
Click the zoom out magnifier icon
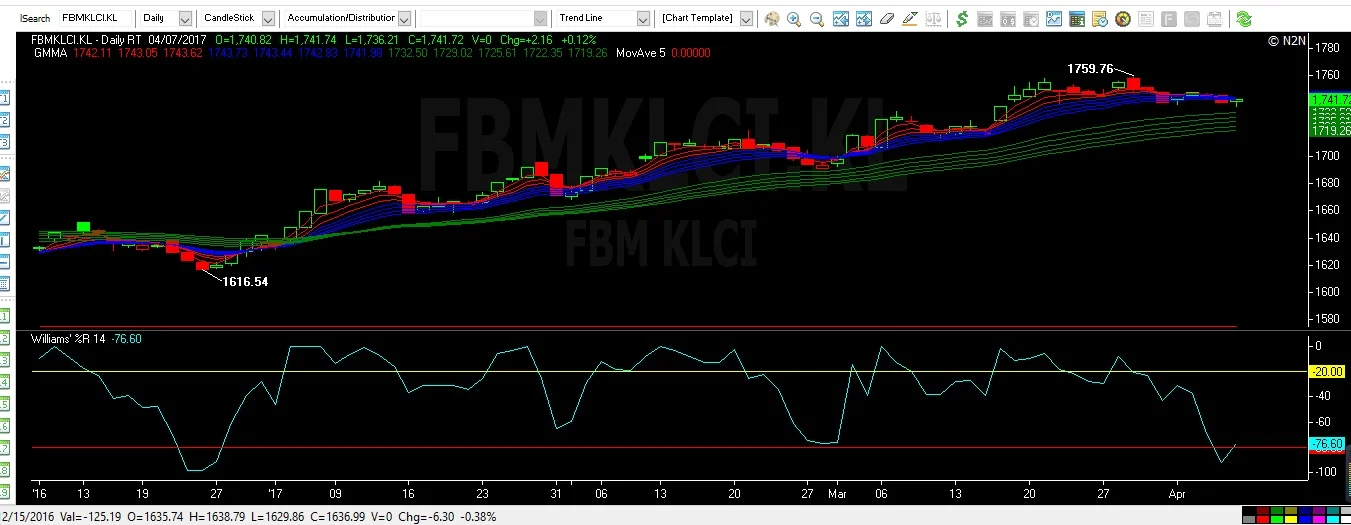coord(817,19)
